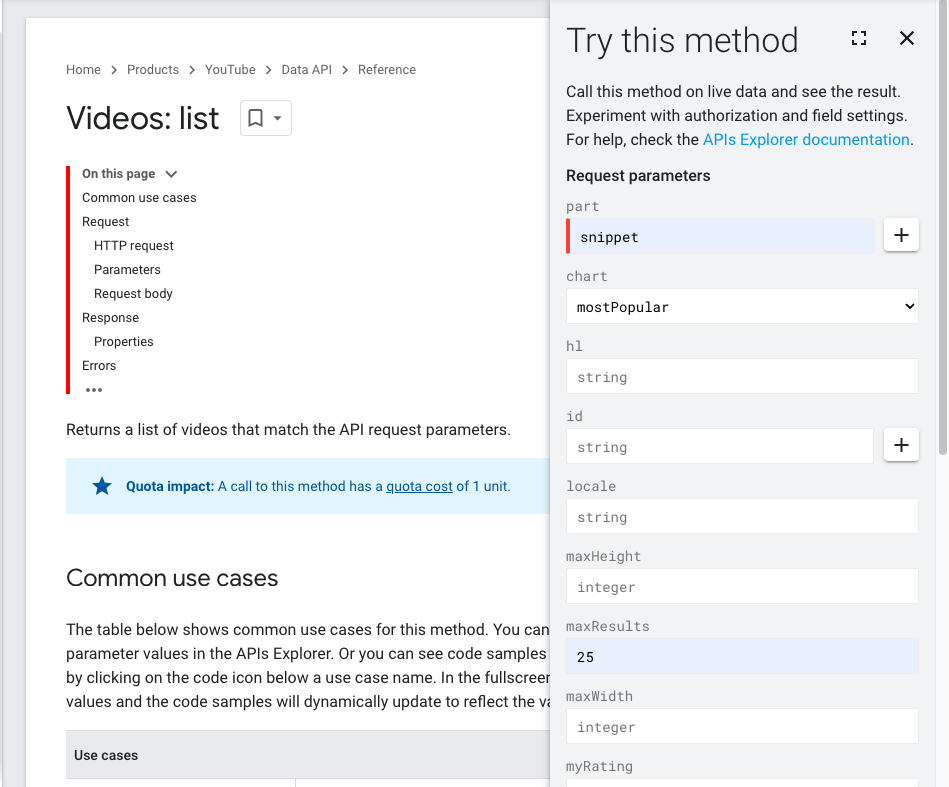Click the star icon in Quota impact note

102,486
